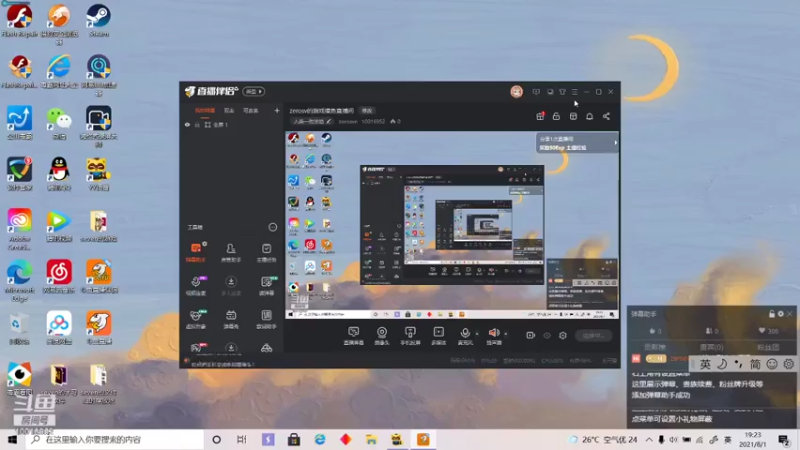The width and height of the screenshot is (800, 450).
Task: Open Windows Start menu
Action: click(12, 439)
